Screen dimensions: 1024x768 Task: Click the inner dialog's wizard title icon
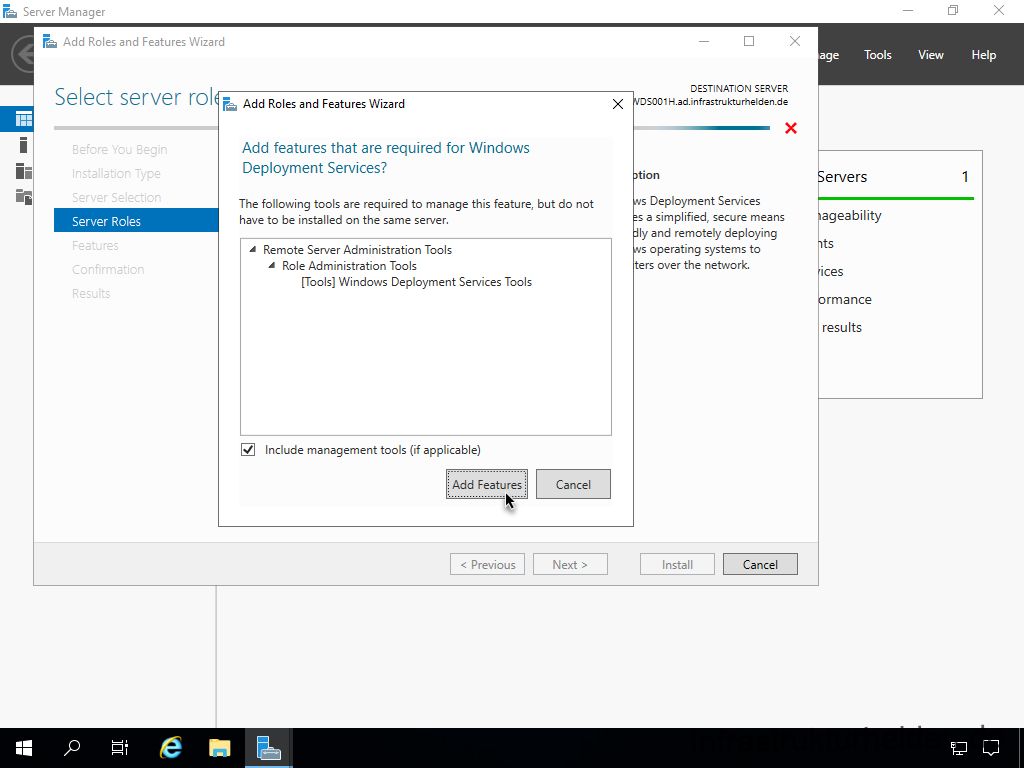(x=230, y=104)
